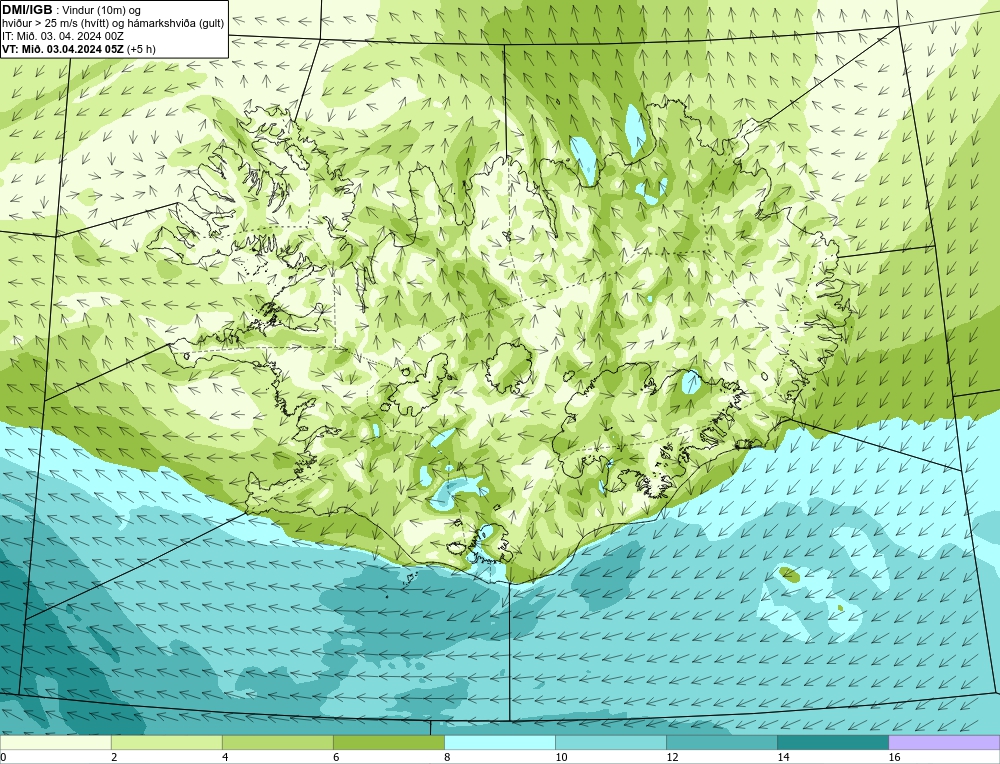Image resolution: width=1000 pixels, height=764 pixels.
Task: Click the 'DMI/IGB' title text
Action: 27,10
